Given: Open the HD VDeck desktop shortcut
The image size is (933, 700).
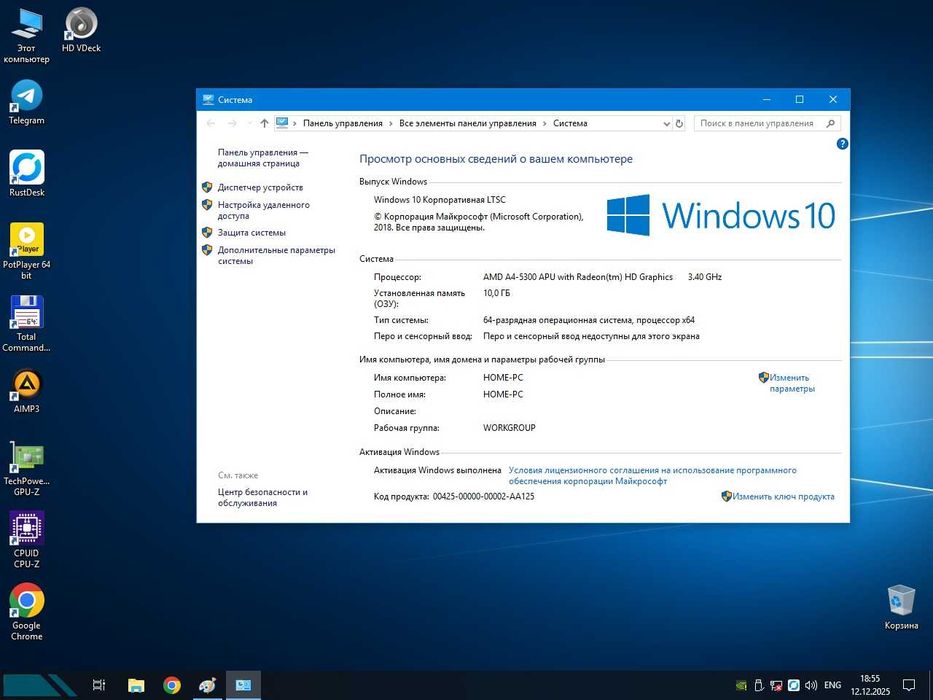Looking at the screenshot, I should click(x=81, y=30).
